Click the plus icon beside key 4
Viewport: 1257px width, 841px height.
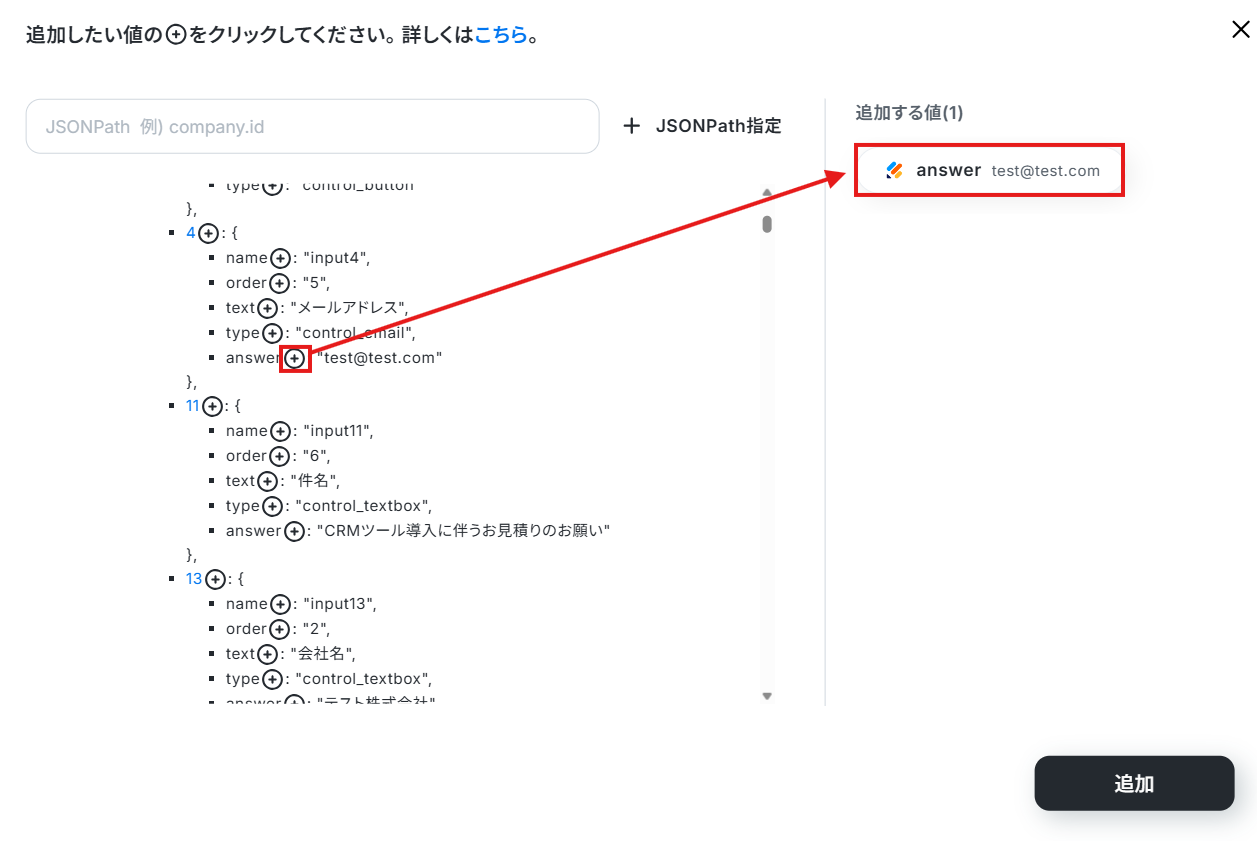point(208,233)
